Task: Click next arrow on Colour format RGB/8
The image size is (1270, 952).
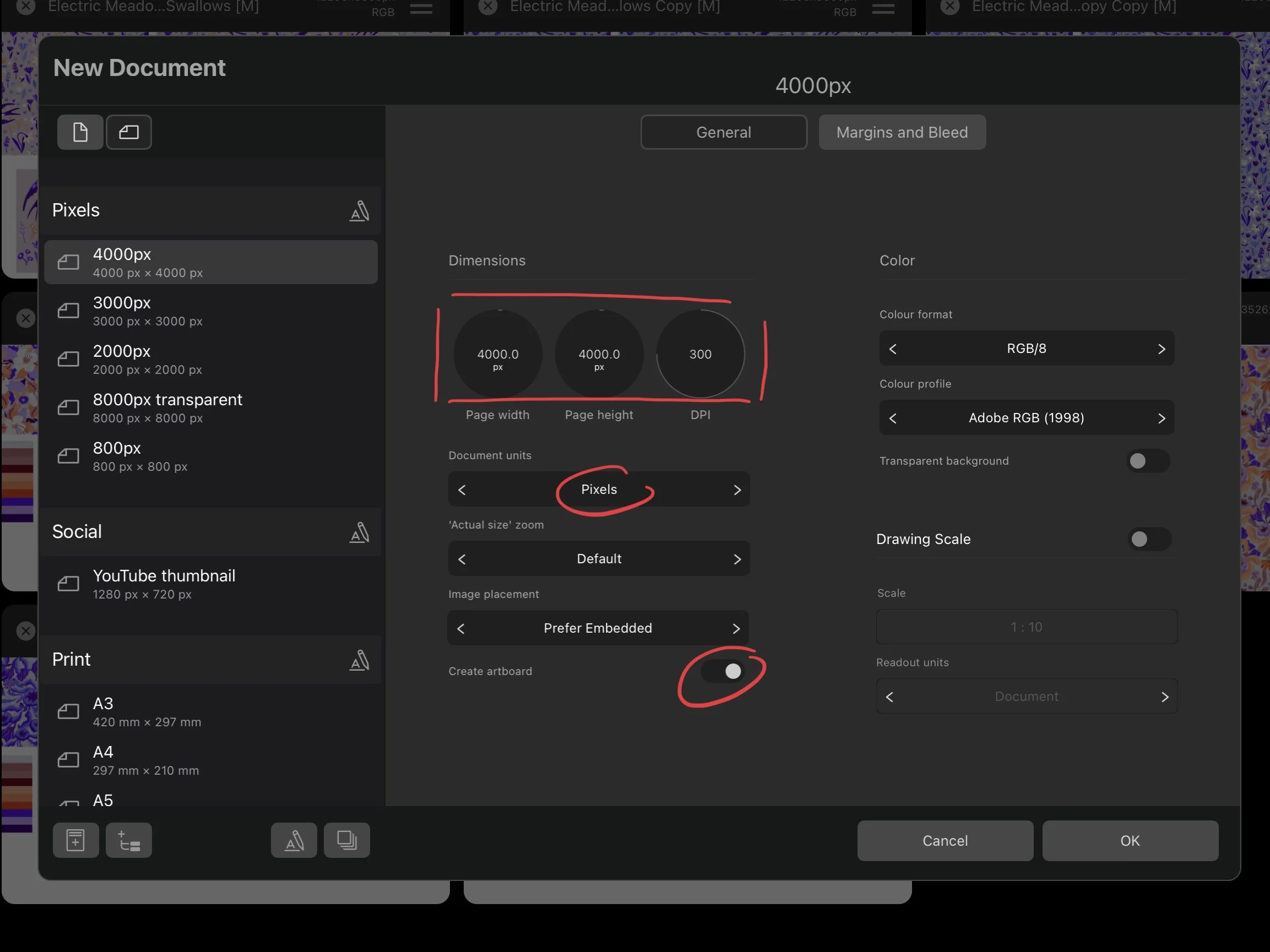Action: [1161, 349]
